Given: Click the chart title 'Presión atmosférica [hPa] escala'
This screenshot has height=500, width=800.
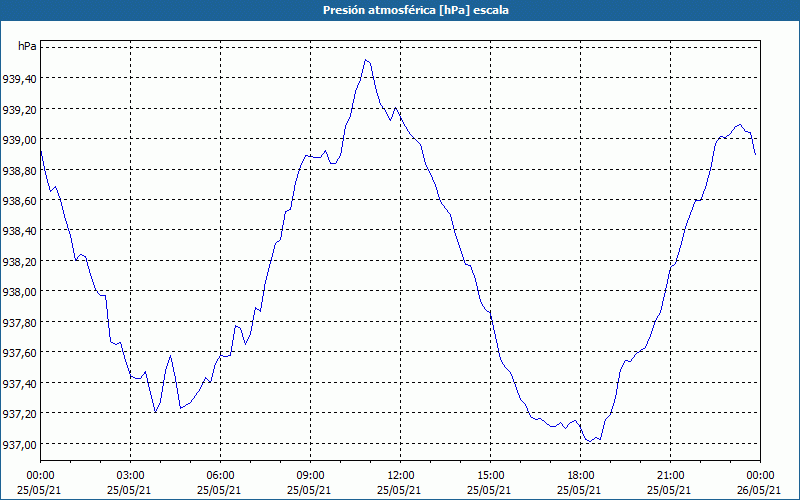Looking at the screenshot, I should point(415,10).
